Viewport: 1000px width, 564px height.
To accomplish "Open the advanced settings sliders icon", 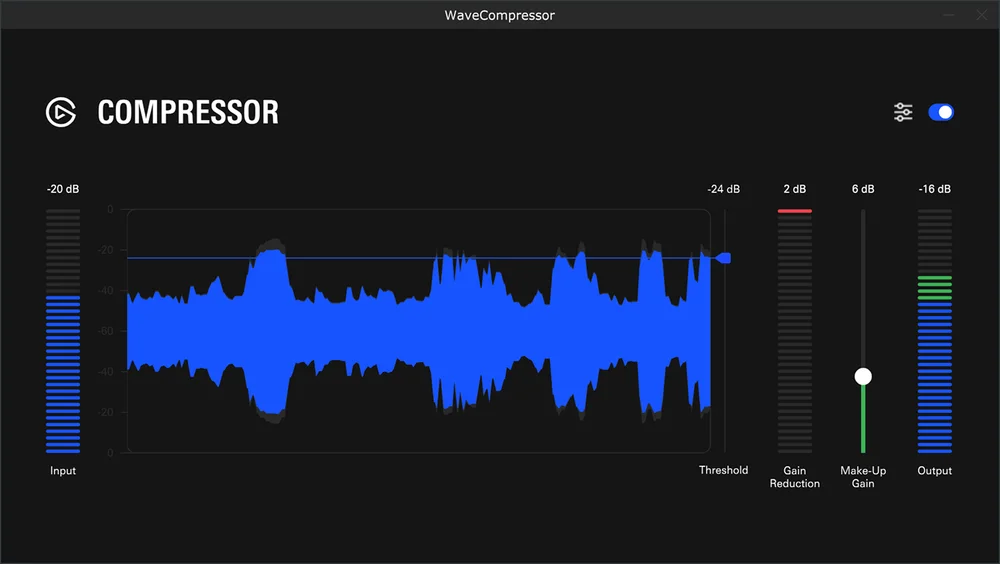I will [x=903, y=112].
